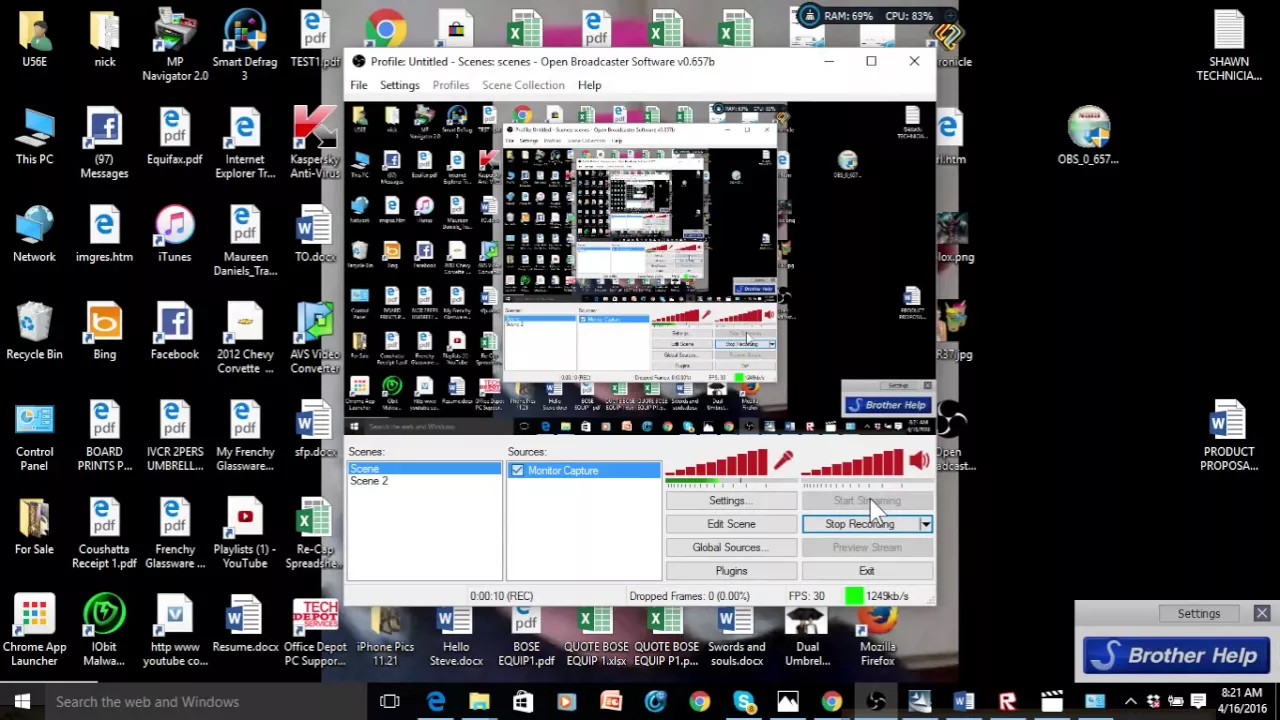Screen dimensions: 1280x720
Task: Select the Facebook desktop shortcut
Action: point(174,331)
